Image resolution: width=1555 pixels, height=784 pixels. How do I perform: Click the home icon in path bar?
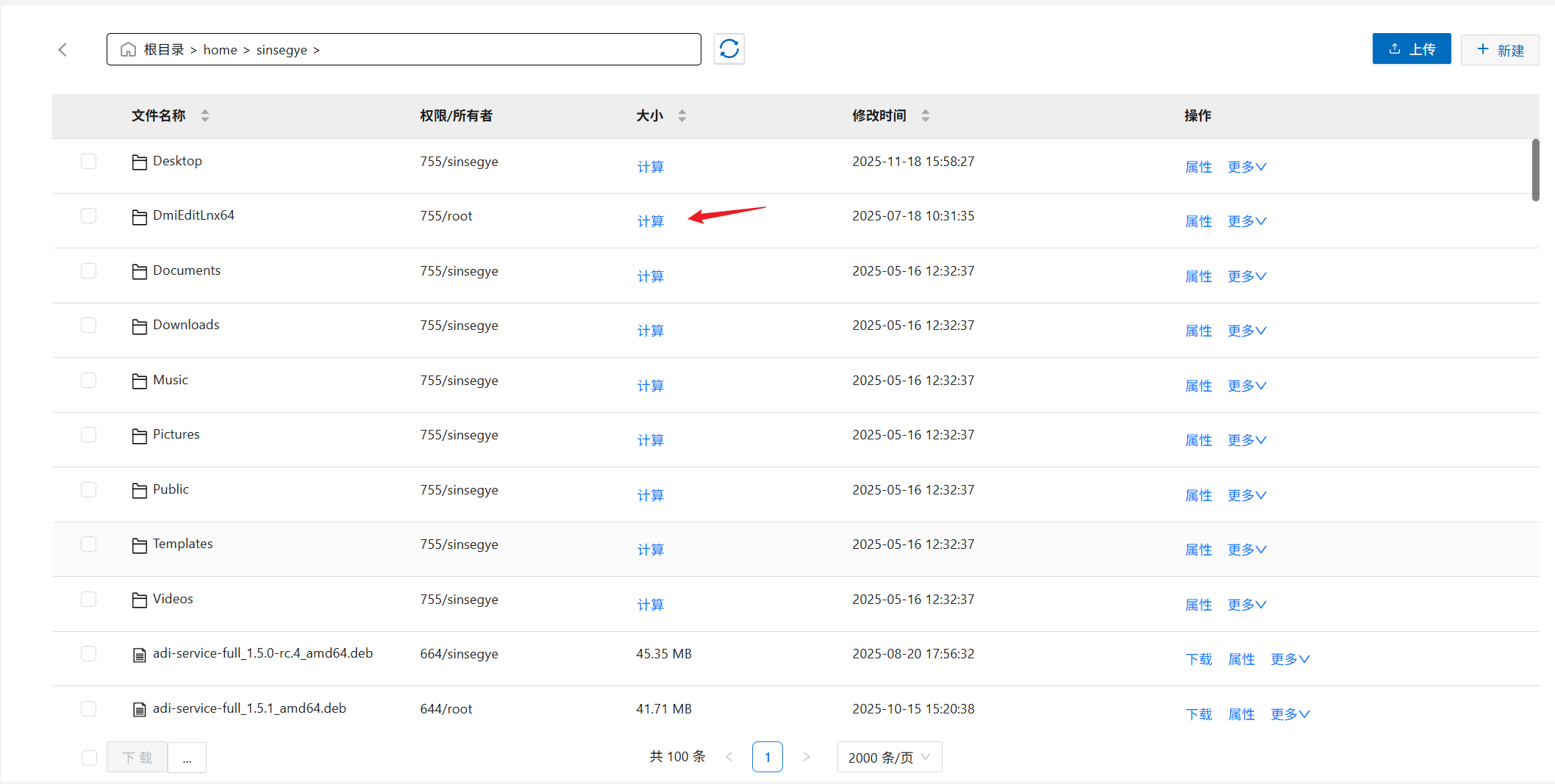[x=128, y=49]
